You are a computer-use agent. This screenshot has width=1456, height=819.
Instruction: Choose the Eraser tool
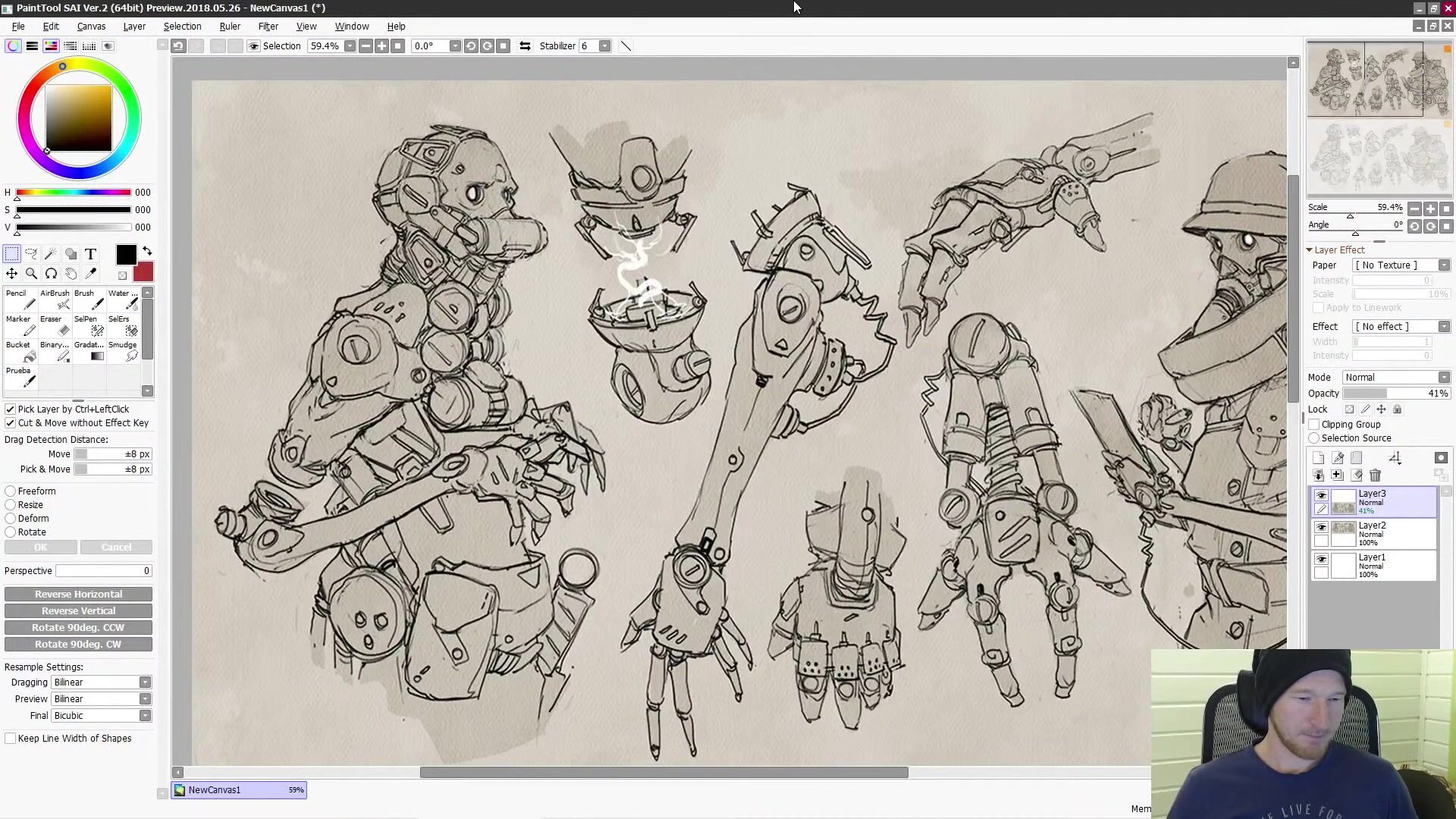coord(55,326)
